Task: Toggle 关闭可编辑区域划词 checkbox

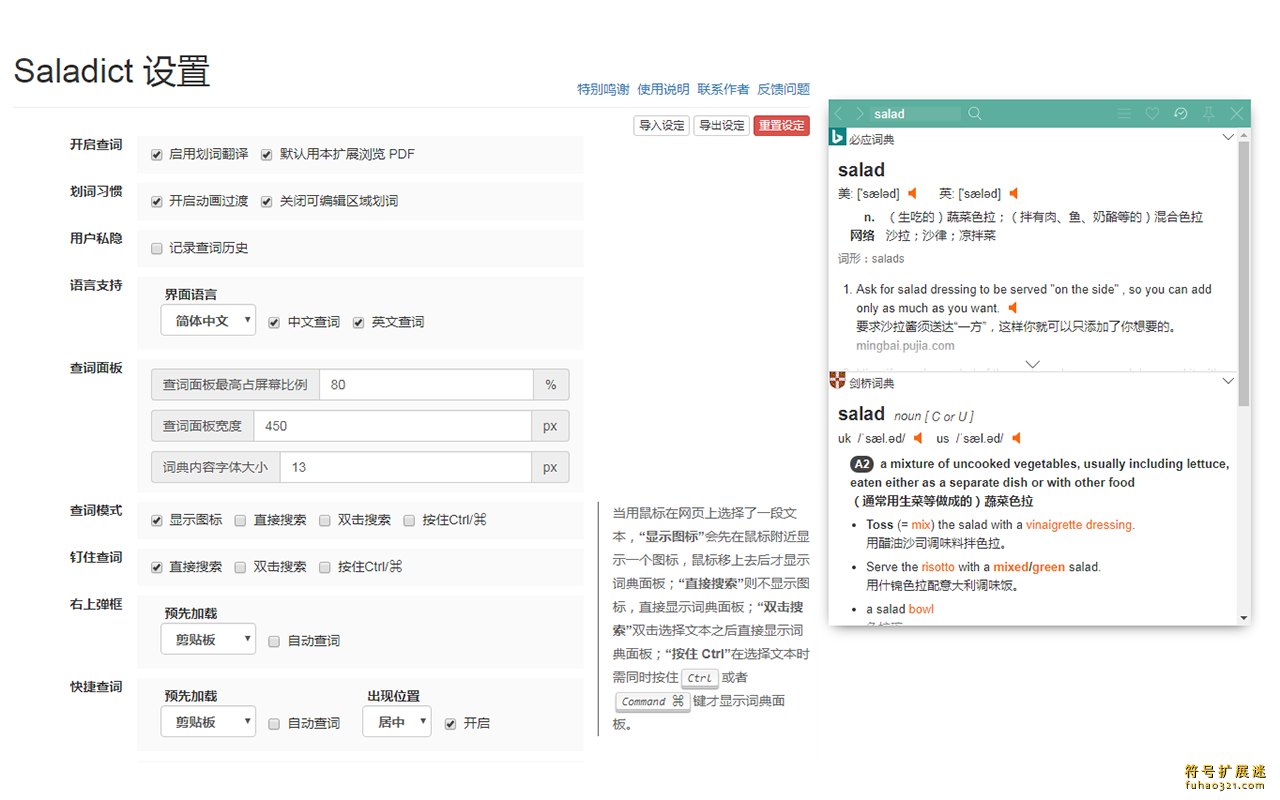Action: pyautogui.click(x=267, y=202)
